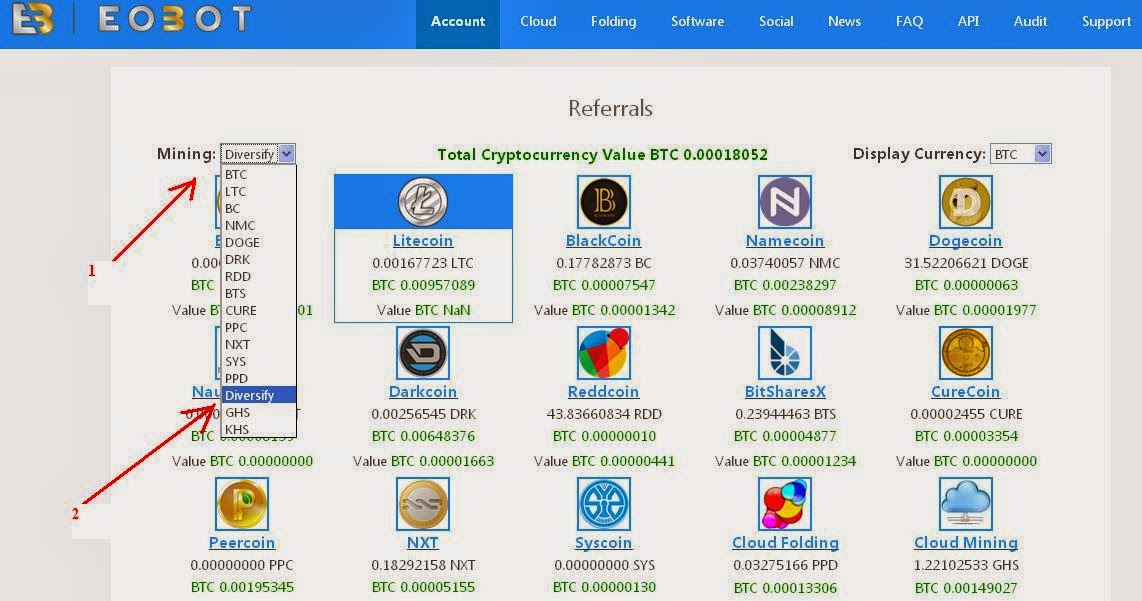
Task: Click the BitSharesX coin icon
Action: [x=784, y=353]
